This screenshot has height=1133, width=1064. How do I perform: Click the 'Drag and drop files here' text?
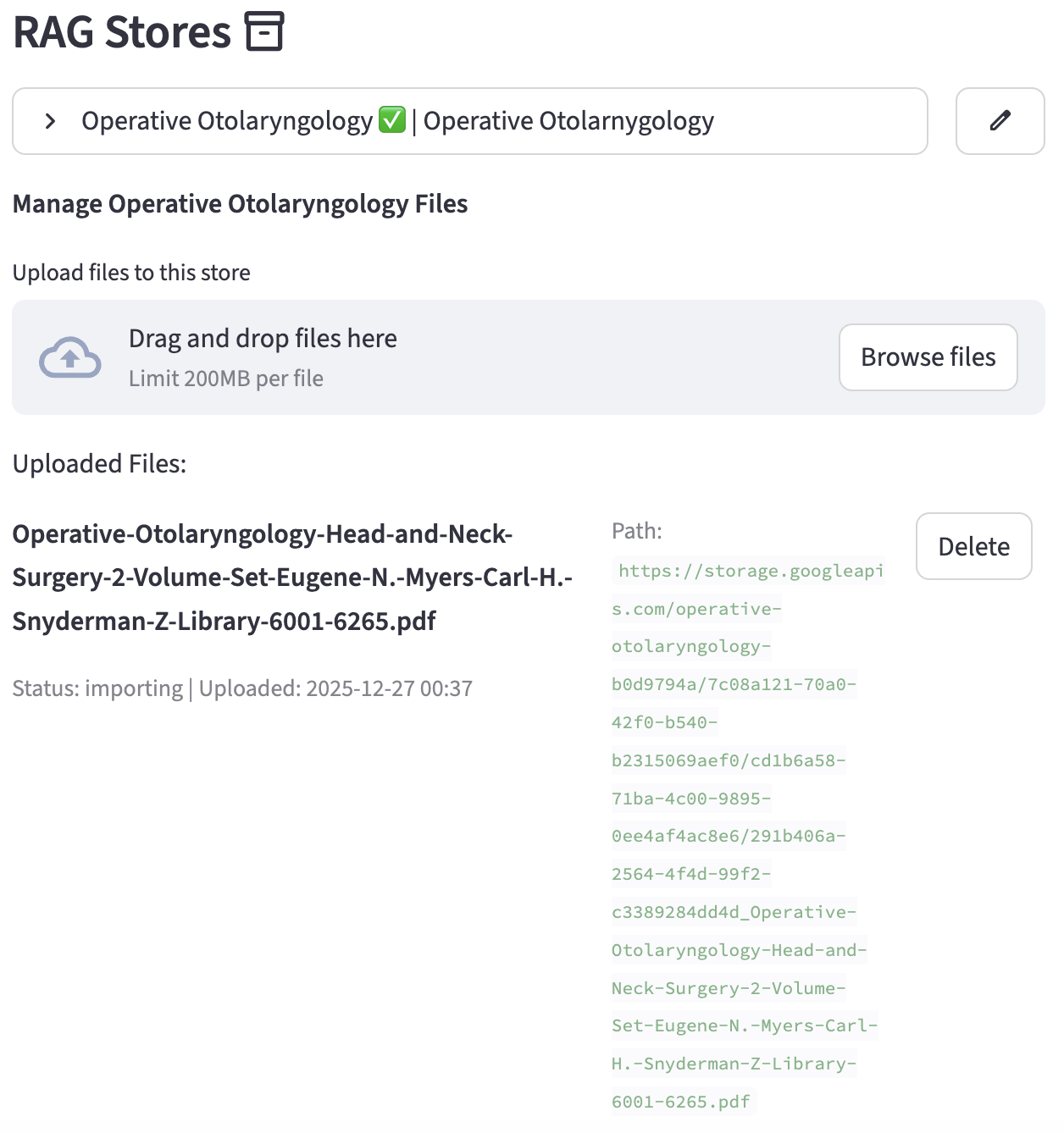coord(263,339)
